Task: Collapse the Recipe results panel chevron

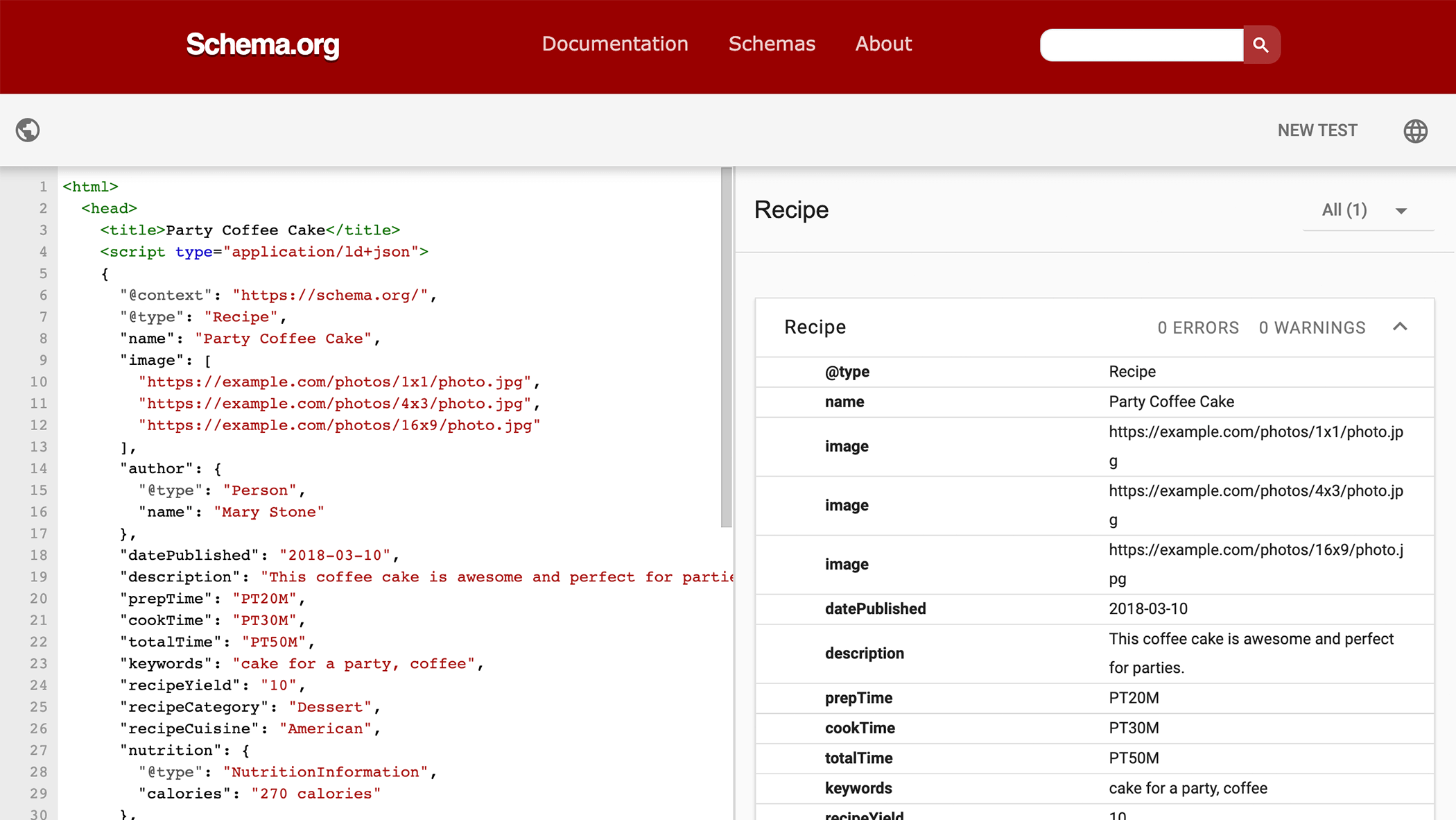Action: (1400, 326)
